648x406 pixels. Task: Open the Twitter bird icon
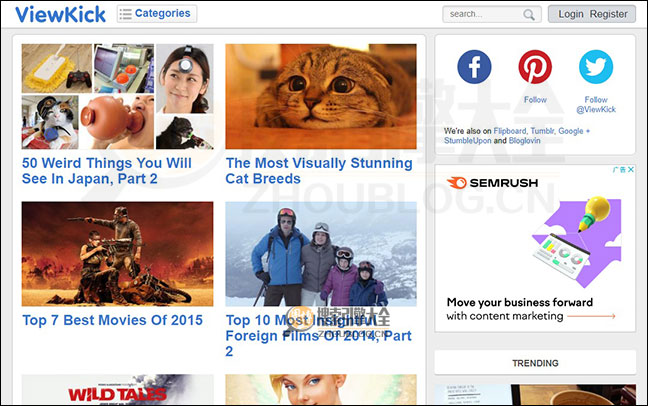coord(596,67)
